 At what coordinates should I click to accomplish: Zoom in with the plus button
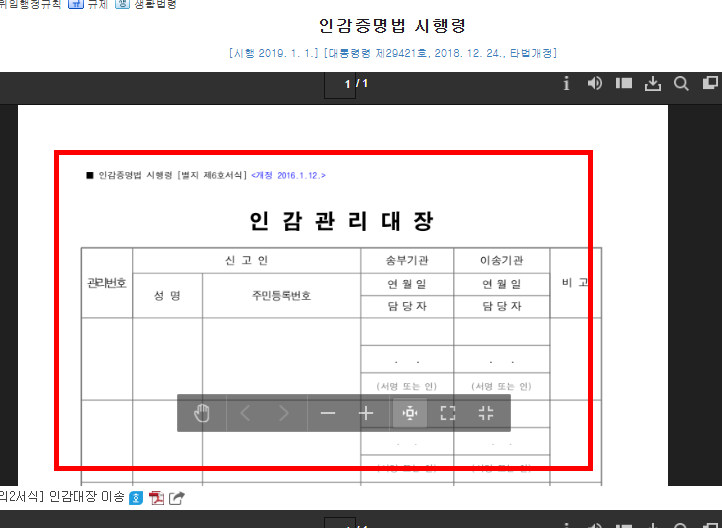pos(366,413)
